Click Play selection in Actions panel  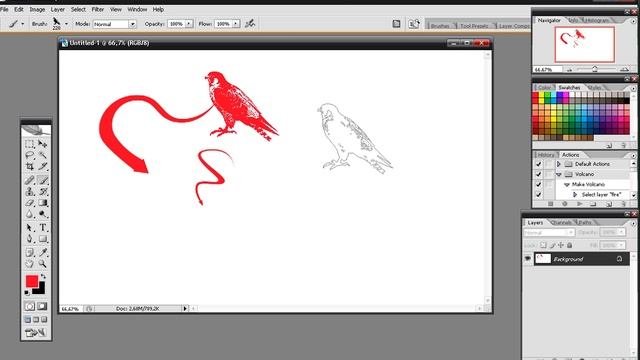pos(580,204)
